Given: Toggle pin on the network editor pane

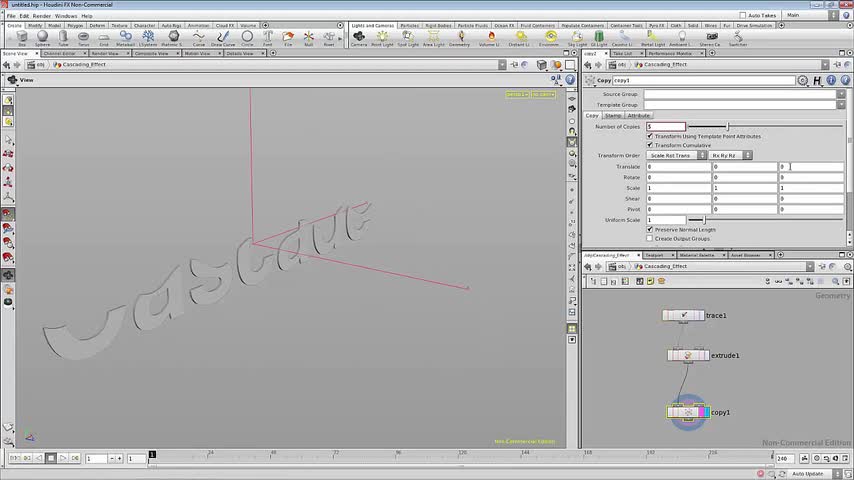Looking at the screenshot, I should pyautogui.click(x=822, y=266).
